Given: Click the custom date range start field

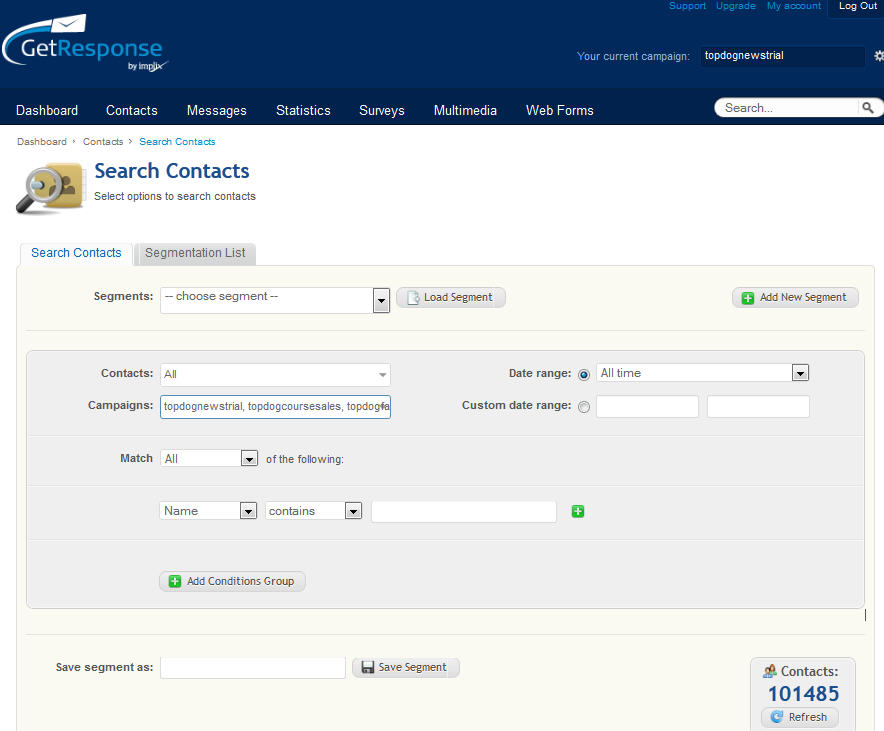Looking at the screenshot, I should point(647,406).
